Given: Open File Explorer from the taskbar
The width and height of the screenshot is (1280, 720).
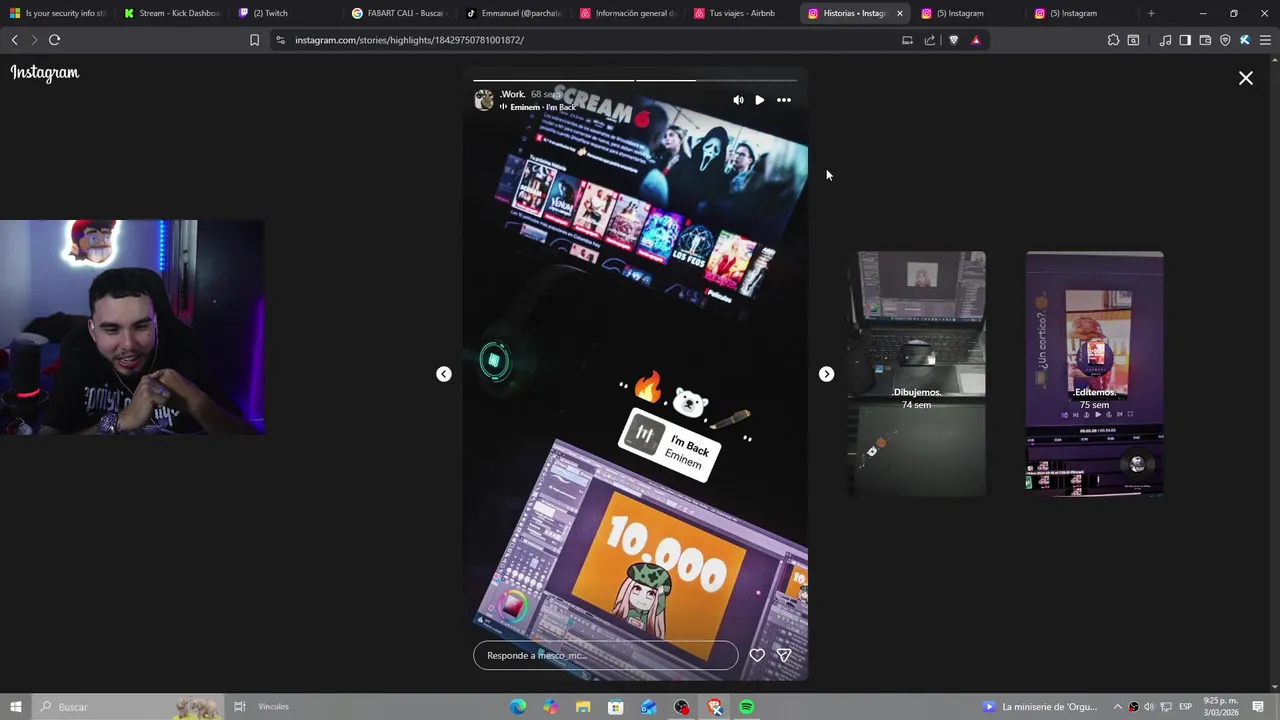Looking at the screenshot, I should tap(583, 707).
